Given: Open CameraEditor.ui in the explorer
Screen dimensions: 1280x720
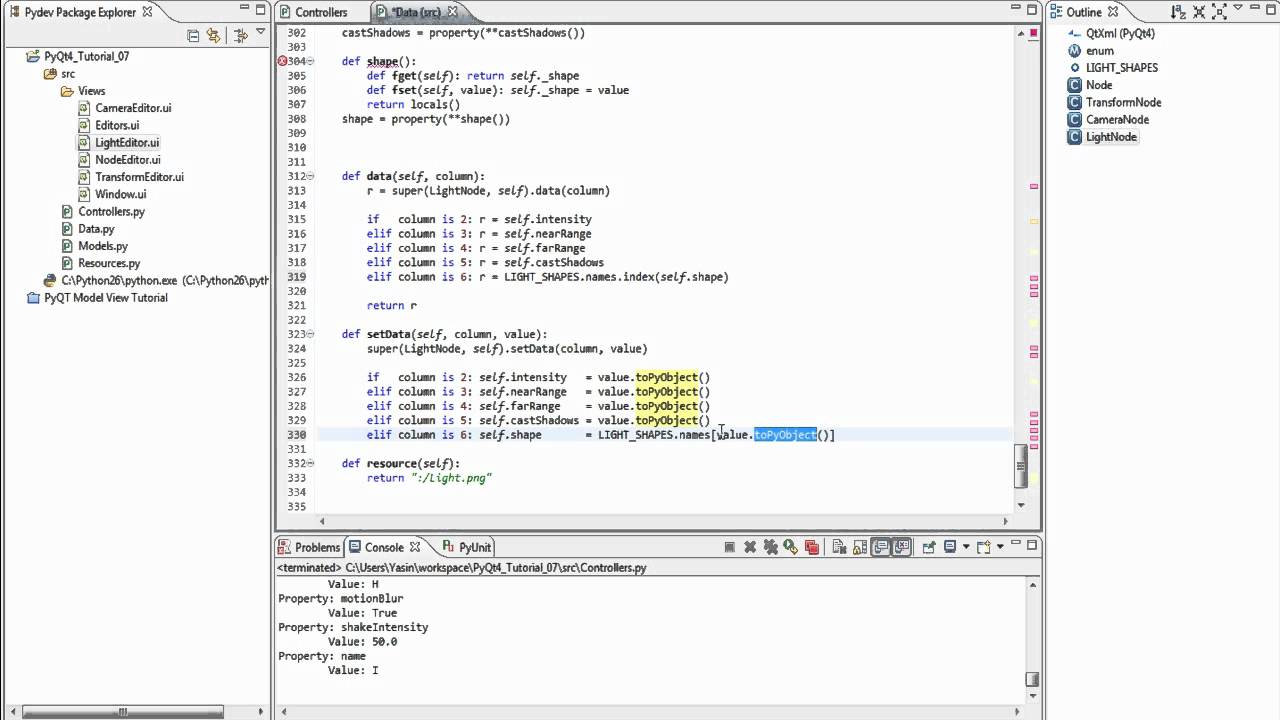Looking at the screenshot, I should coord(133,108).
